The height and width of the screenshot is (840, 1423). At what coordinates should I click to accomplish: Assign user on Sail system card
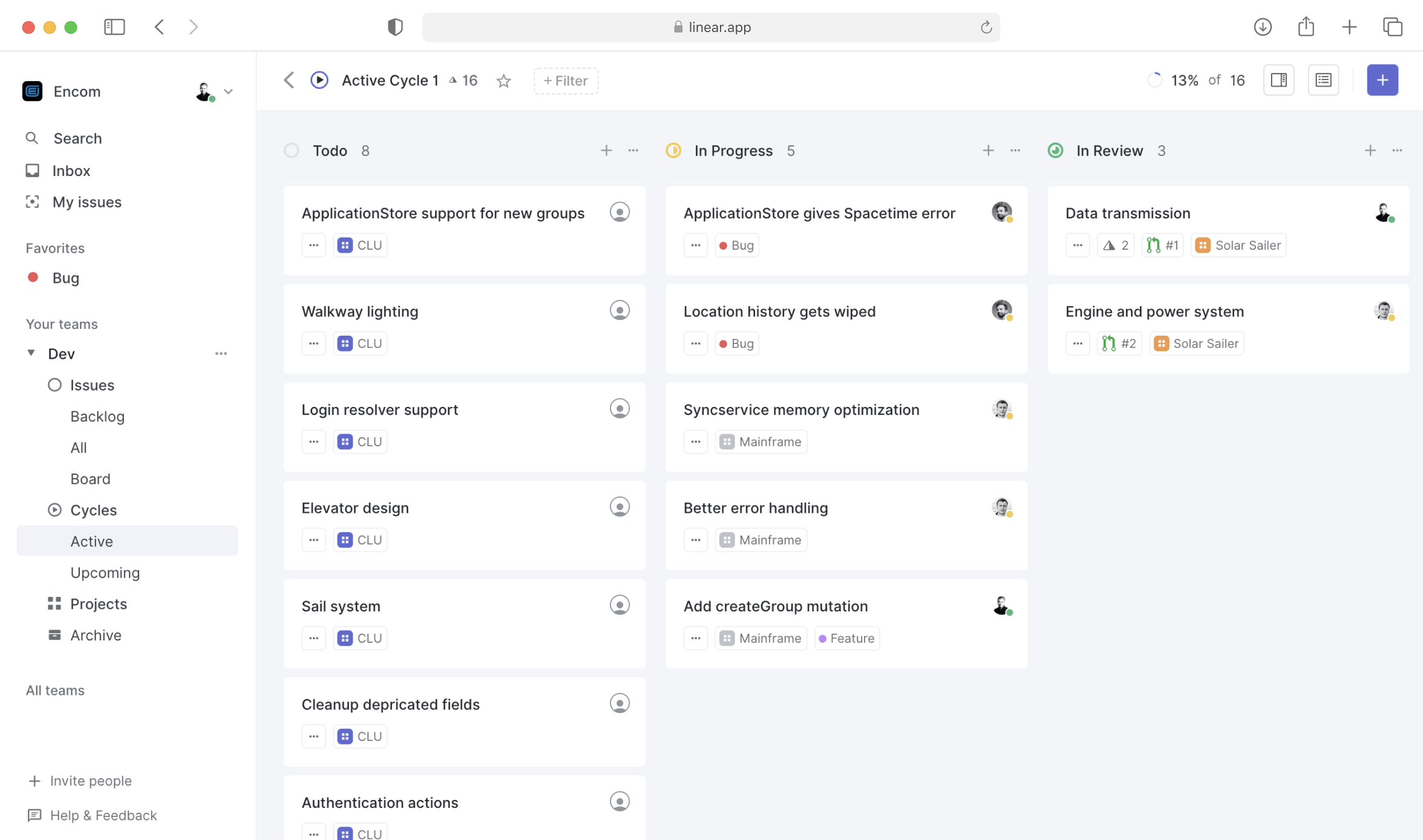[x=620, y=605]
